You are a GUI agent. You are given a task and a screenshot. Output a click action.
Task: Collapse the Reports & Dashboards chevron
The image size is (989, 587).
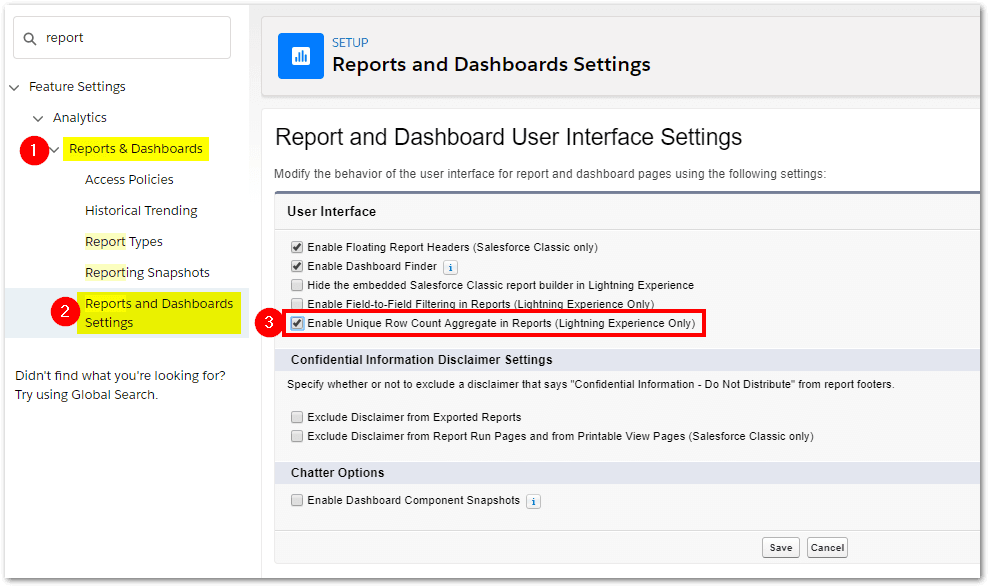[x=55, y=149]
